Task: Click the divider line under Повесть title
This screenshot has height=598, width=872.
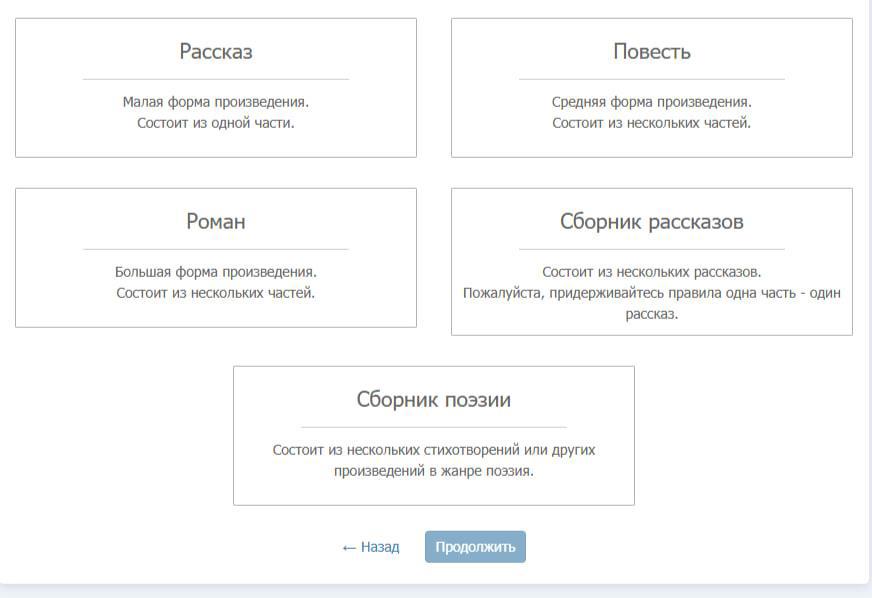Action: pyautogui.click(x=651, y=79)
